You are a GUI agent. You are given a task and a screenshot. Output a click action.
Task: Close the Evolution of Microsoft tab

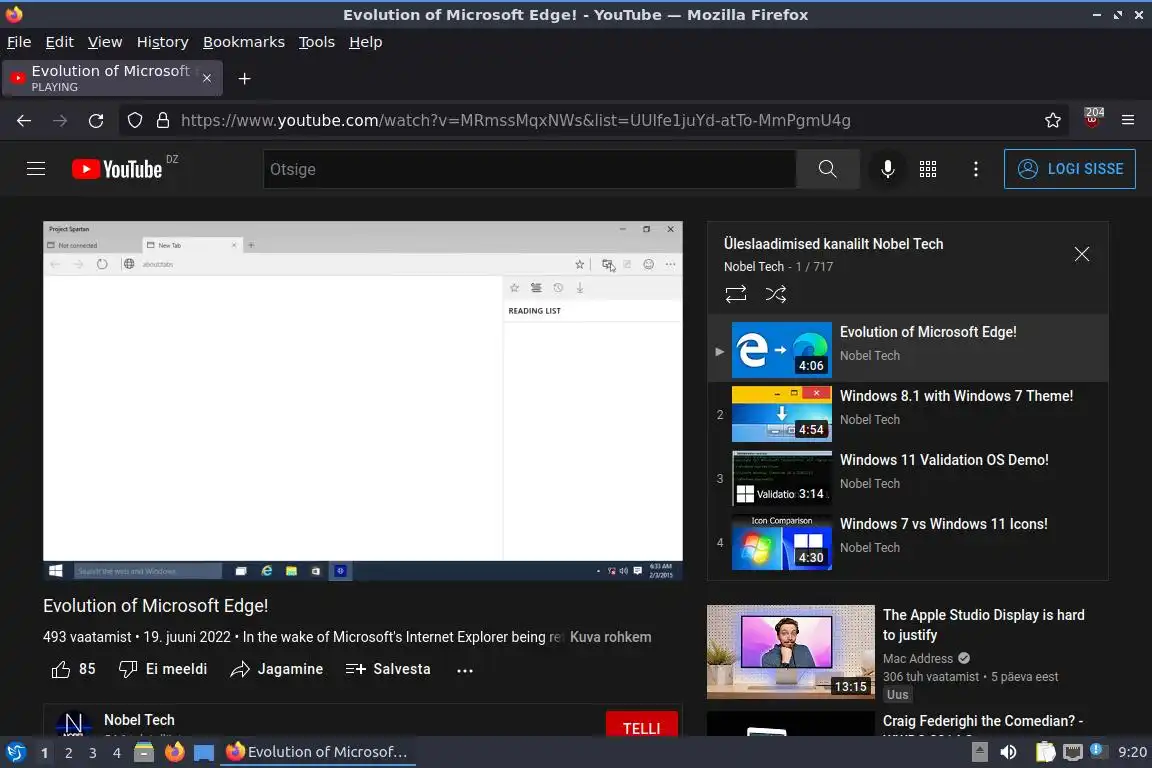pyautogui.click(x=207, y=78)
